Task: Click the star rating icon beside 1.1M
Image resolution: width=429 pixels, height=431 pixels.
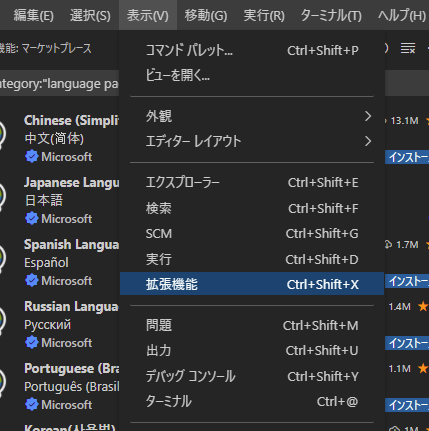Action: pyautogui.click(x=423, y=368)
